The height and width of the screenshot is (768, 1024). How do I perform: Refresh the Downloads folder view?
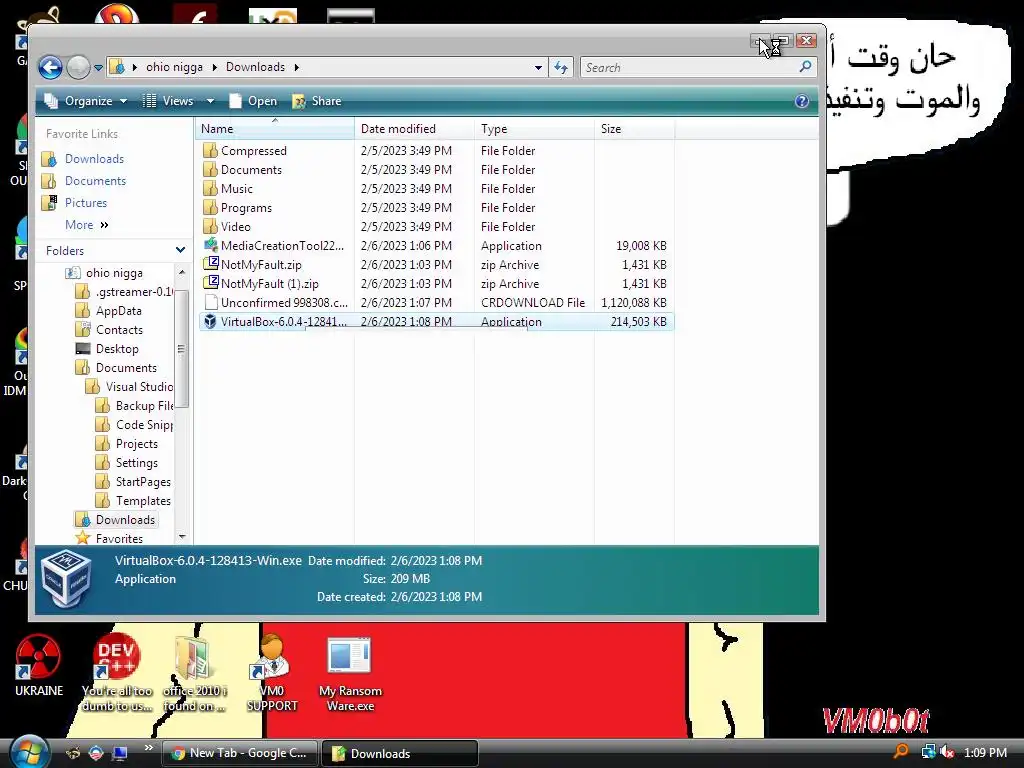click(x=561, y=67)
